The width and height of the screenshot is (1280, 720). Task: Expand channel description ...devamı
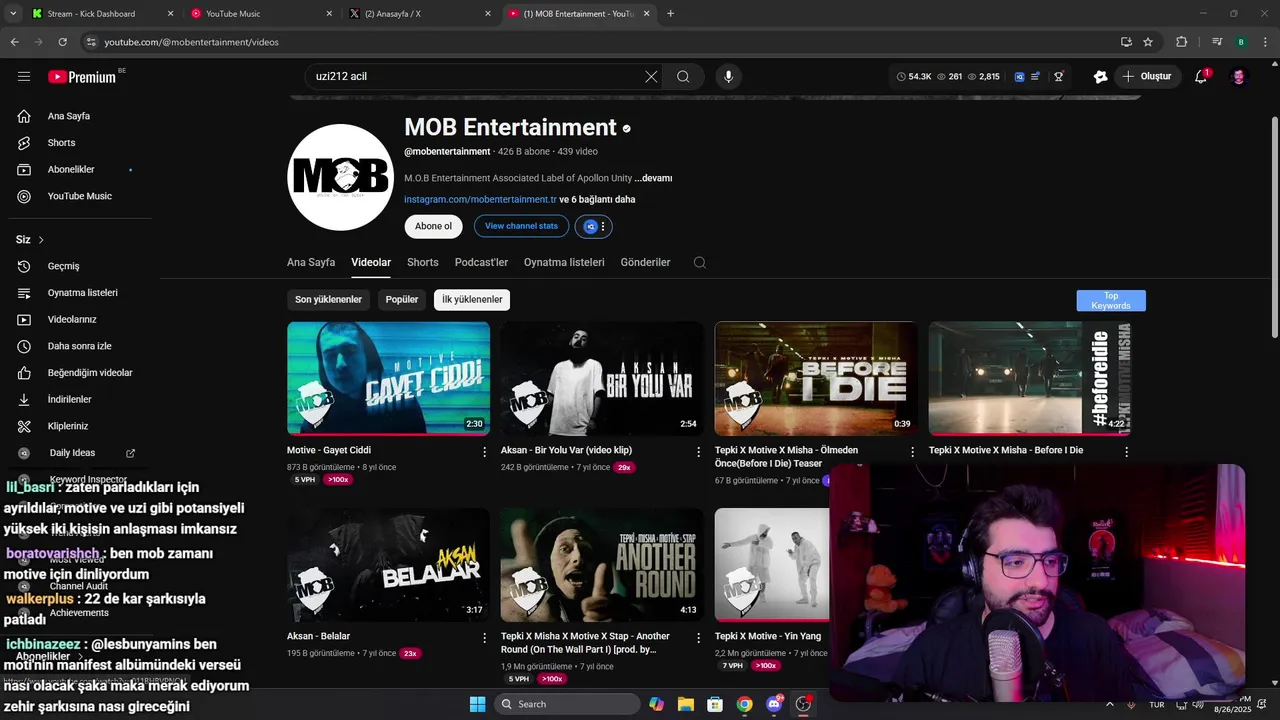(x=653, y=178)
